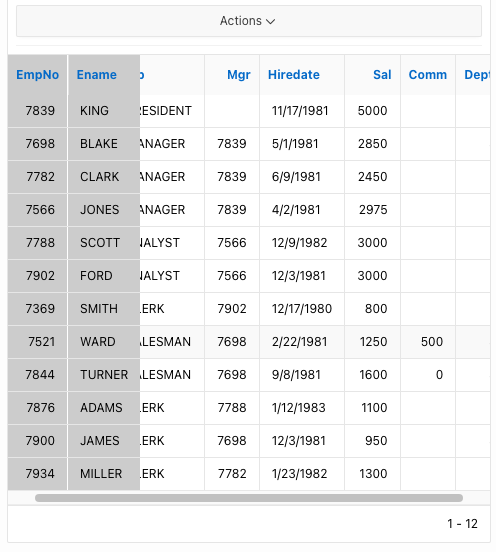This screenshot has width=496, height=552.
Task: Sort by EmpNo column header
Action: pos(37,75)
